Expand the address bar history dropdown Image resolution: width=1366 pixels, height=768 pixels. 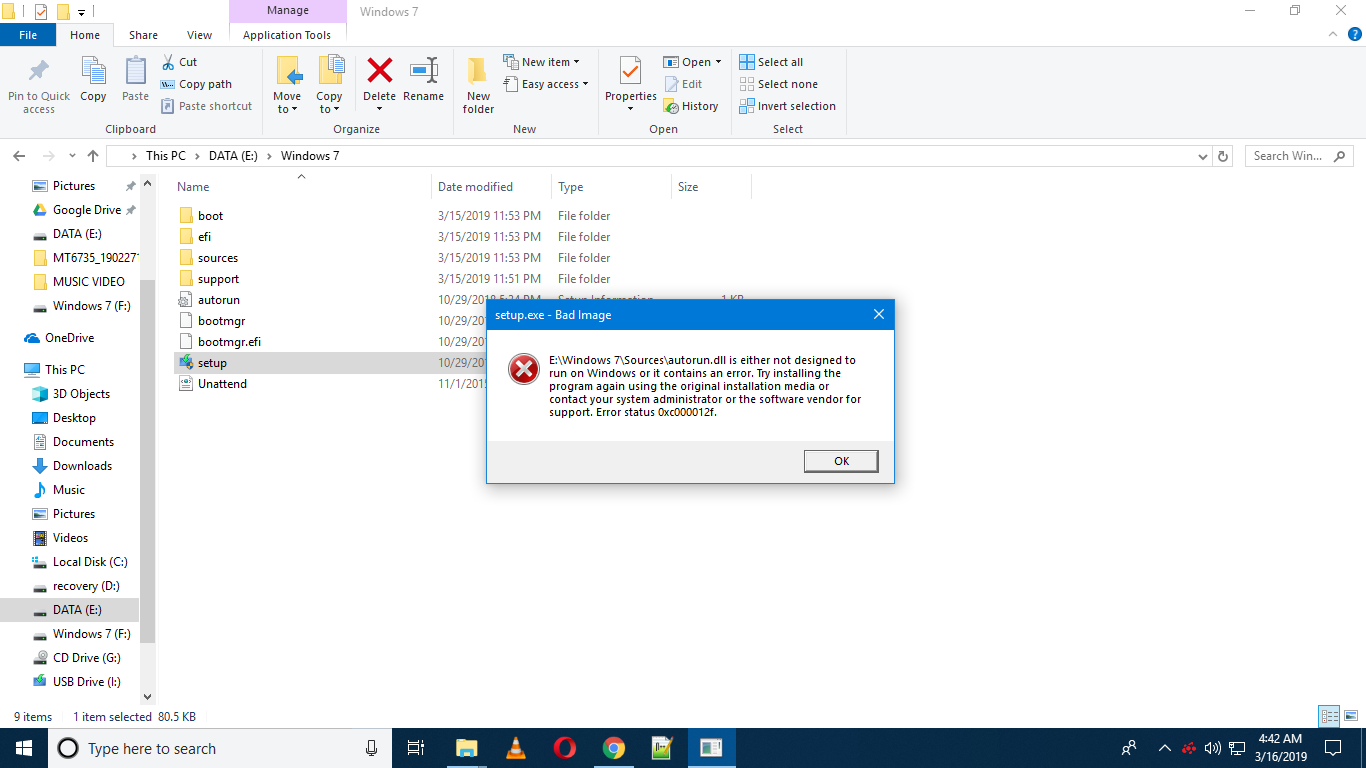pos(1202,156)
